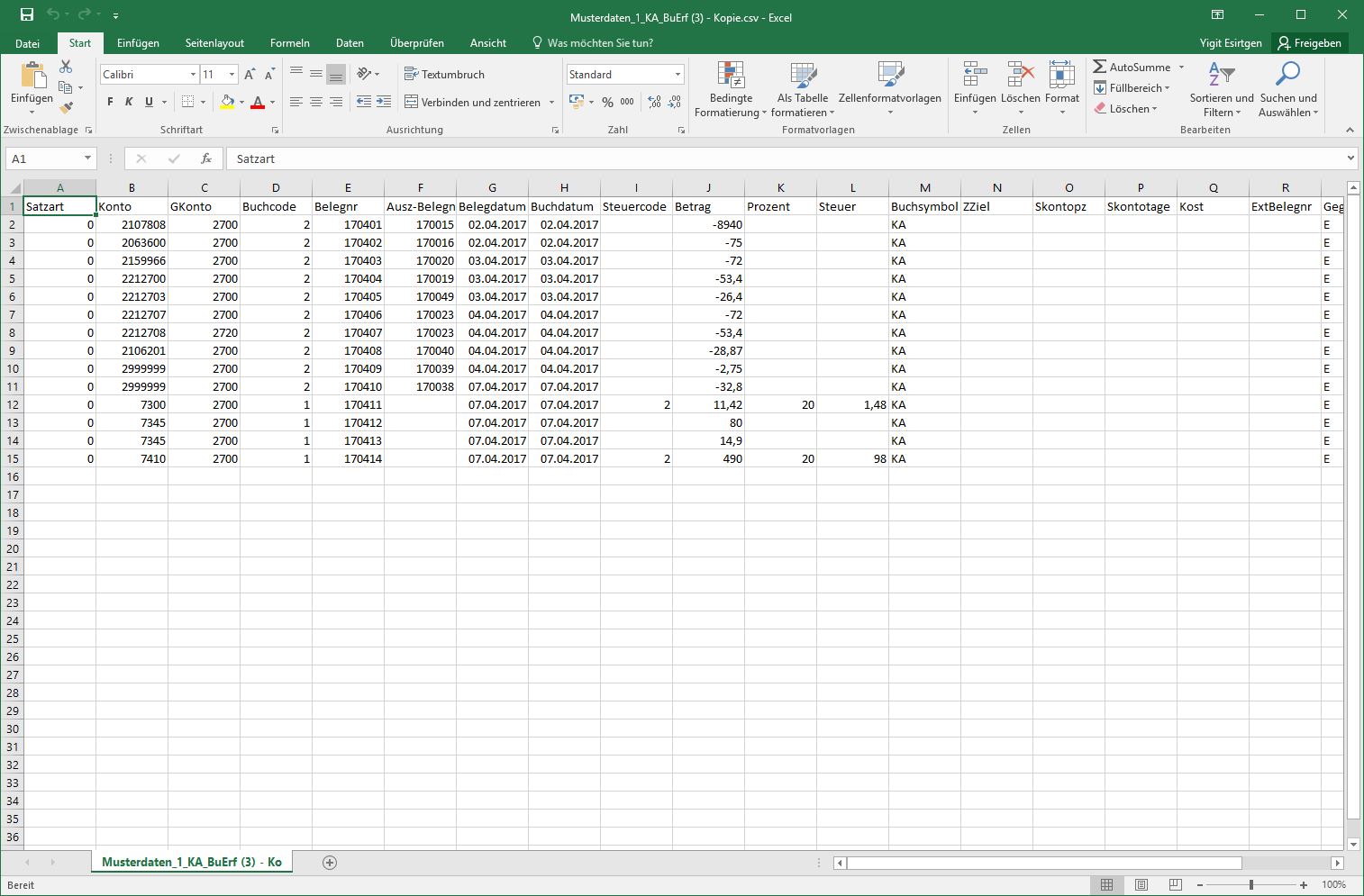Click the Einfügen paste clipboard icon

[x=32, y=75]
